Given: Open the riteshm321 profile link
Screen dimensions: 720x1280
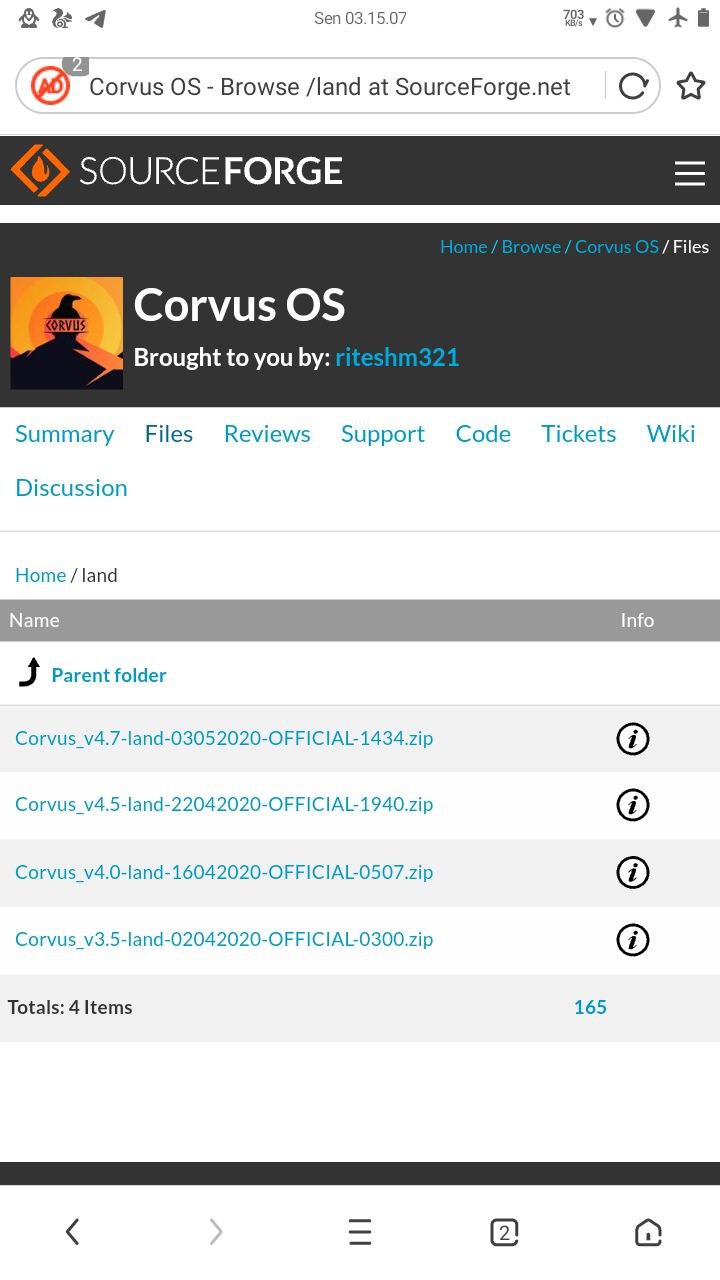Looking at the screenshot, I should pos(397,358).
